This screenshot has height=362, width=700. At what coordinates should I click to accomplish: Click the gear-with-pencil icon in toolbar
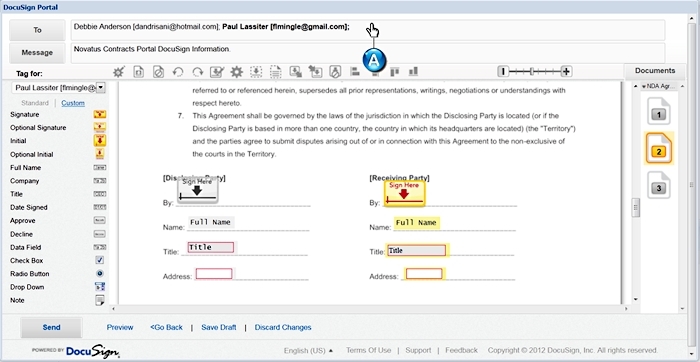coord(118,72)
